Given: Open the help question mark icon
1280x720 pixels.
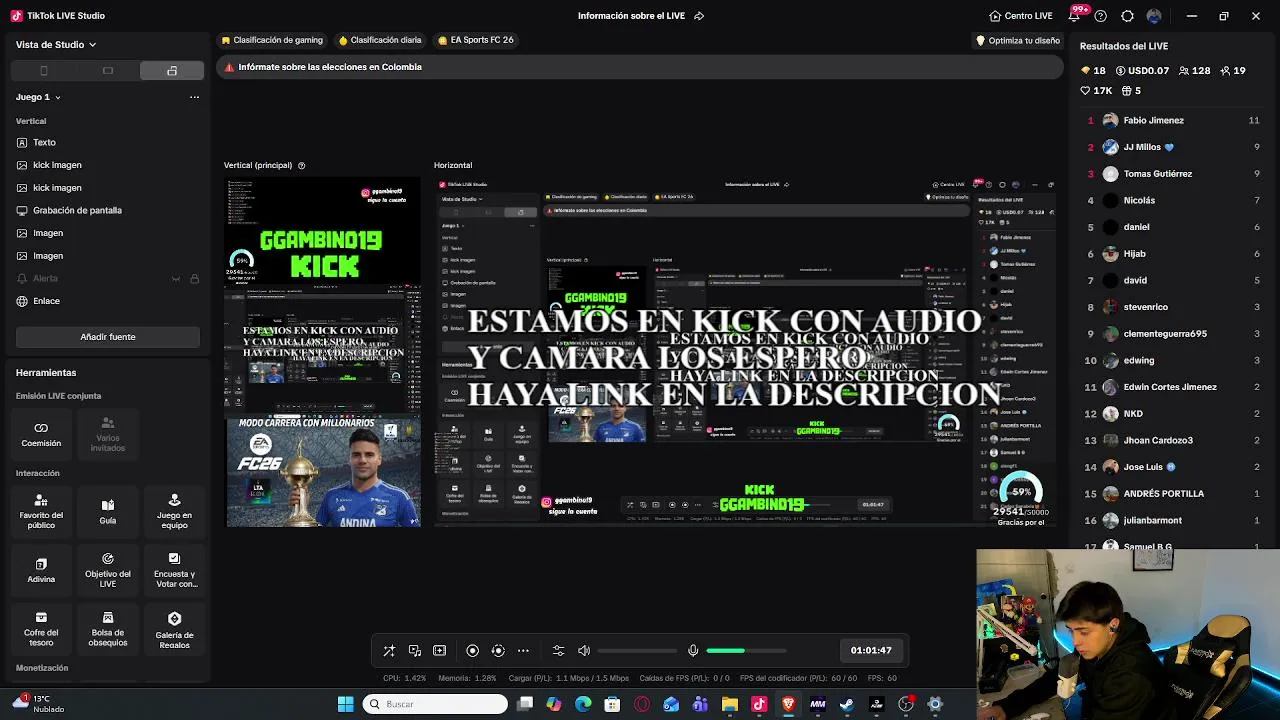Looking at the screenshot, I should click(x=1101, y=16).
